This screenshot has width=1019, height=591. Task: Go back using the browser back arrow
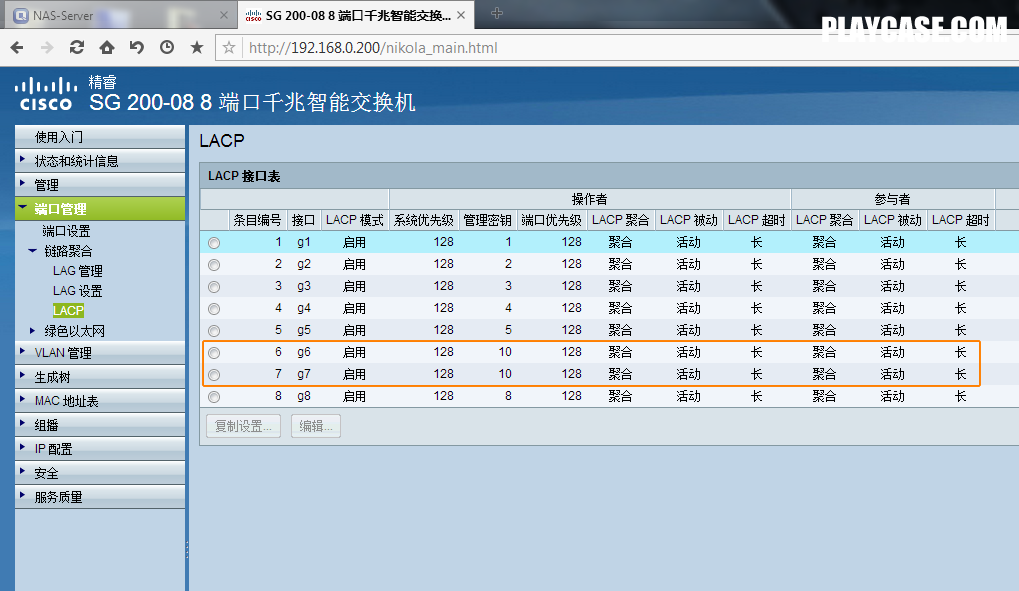click(17, 47)
